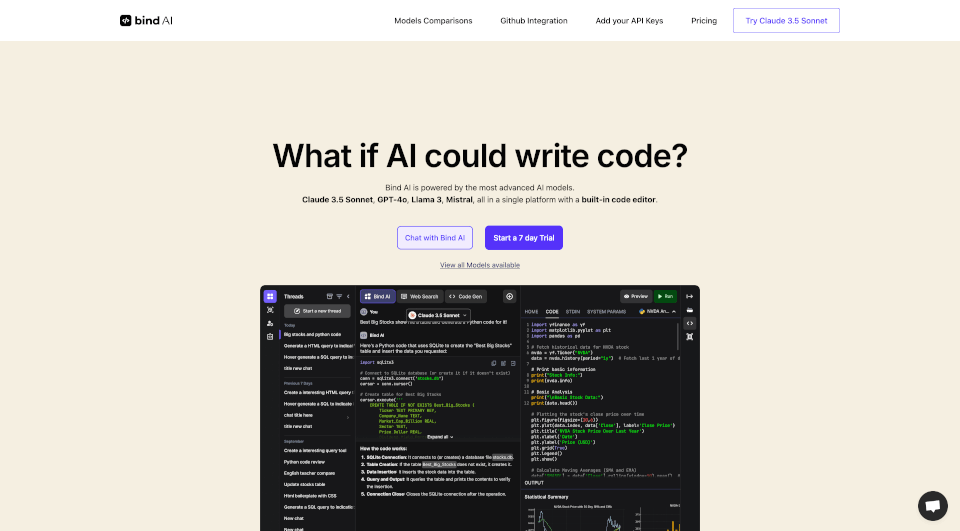This screenshot has width=960, height=531.
Task: Click the plus icon beside Code Gen
Action: 509,297
